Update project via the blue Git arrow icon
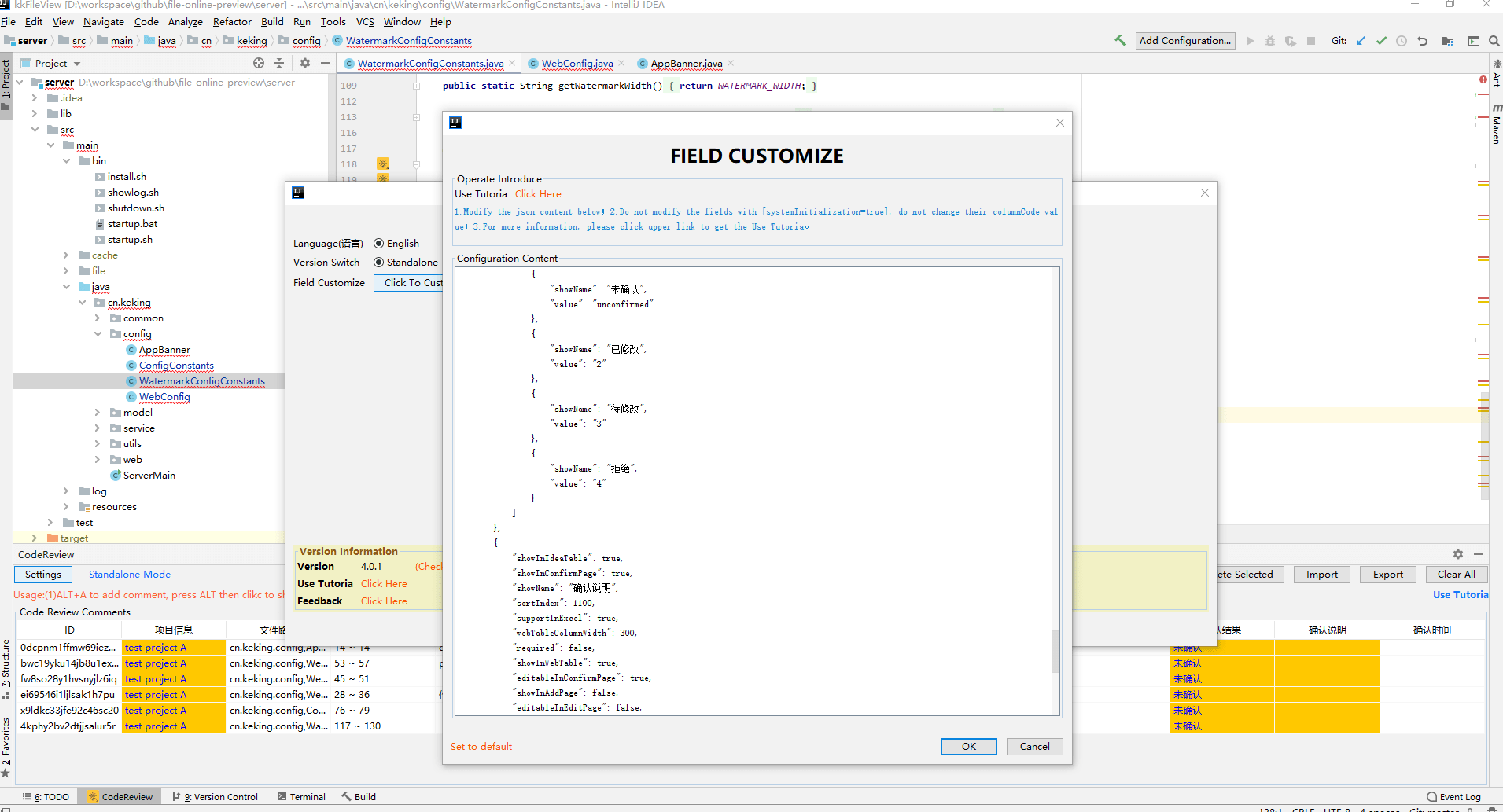 [1361, 40]
